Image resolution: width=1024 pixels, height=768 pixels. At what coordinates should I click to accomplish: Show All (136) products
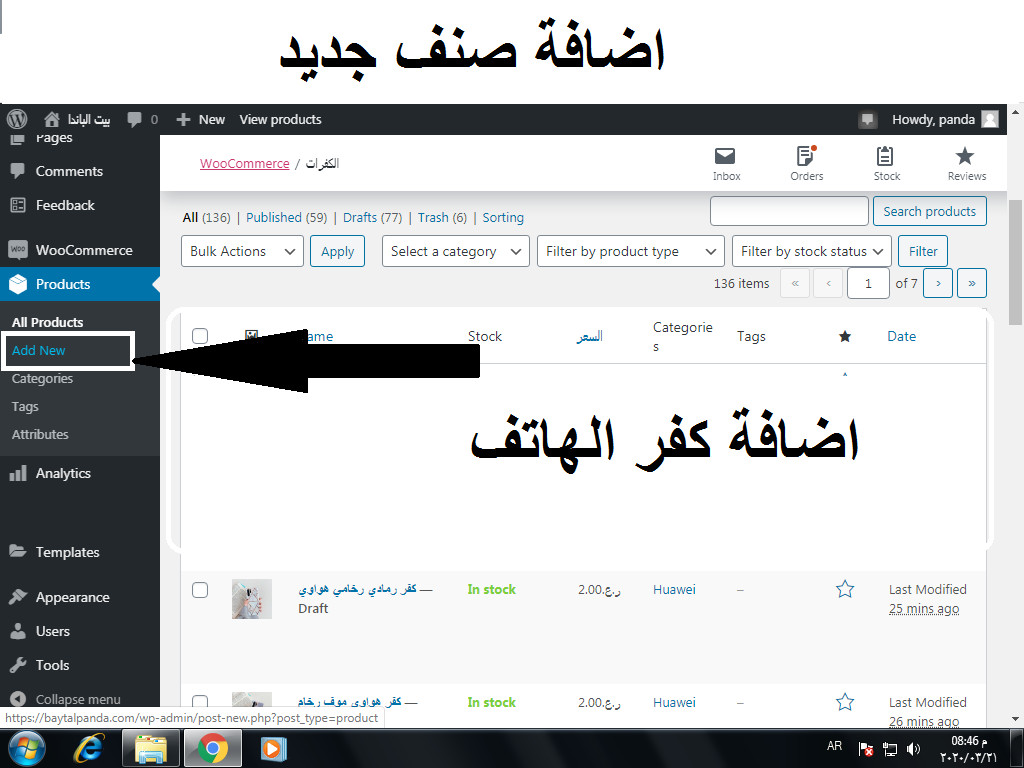click(x=206, y=217)
